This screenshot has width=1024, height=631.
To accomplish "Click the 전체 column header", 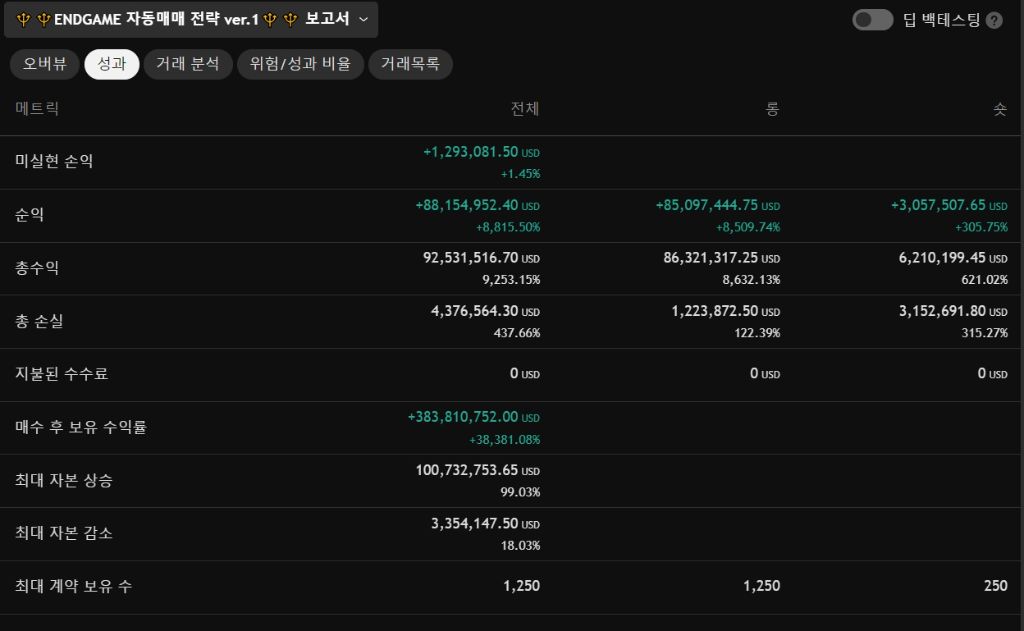I will 525,108.
